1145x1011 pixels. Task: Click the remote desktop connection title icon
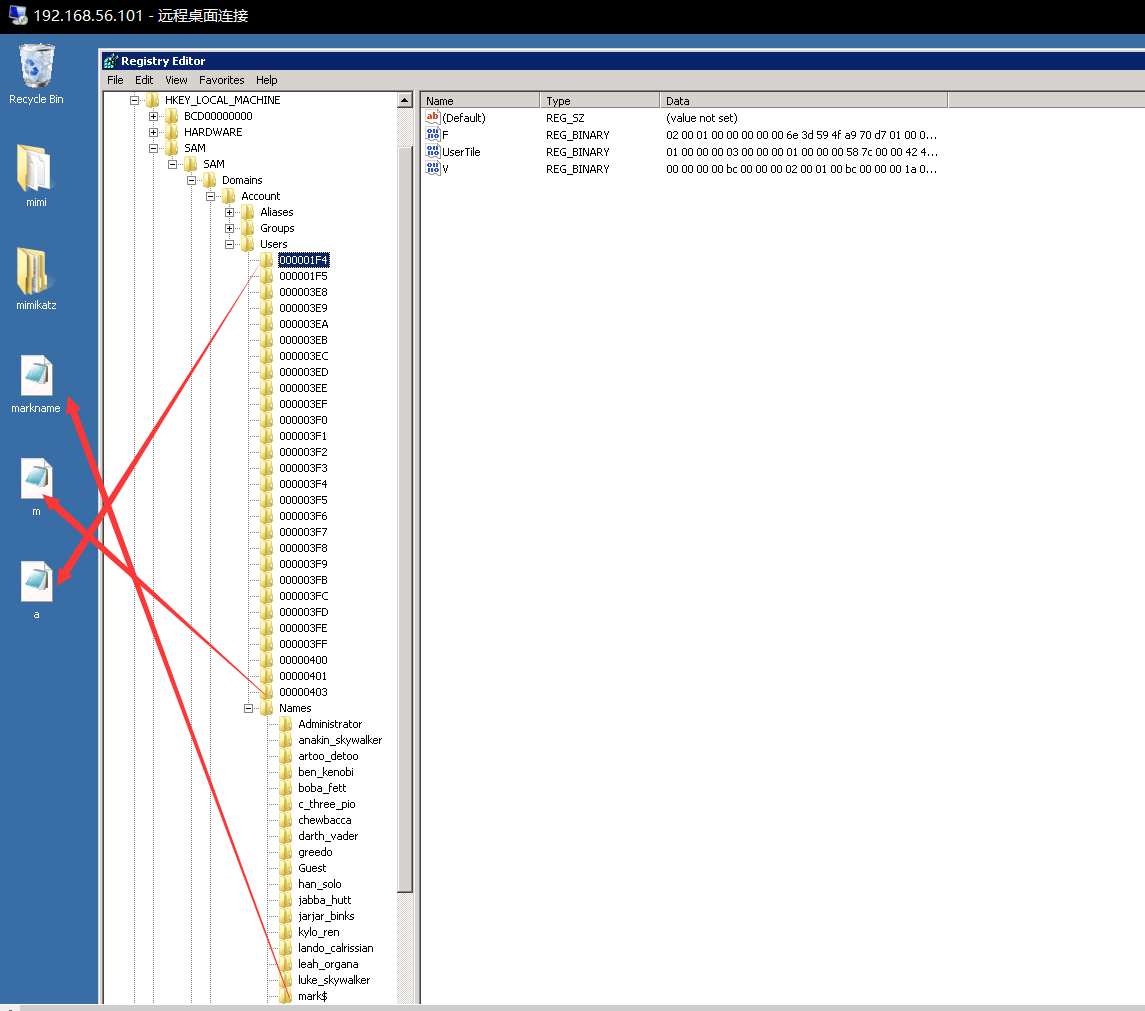[18, 15]
